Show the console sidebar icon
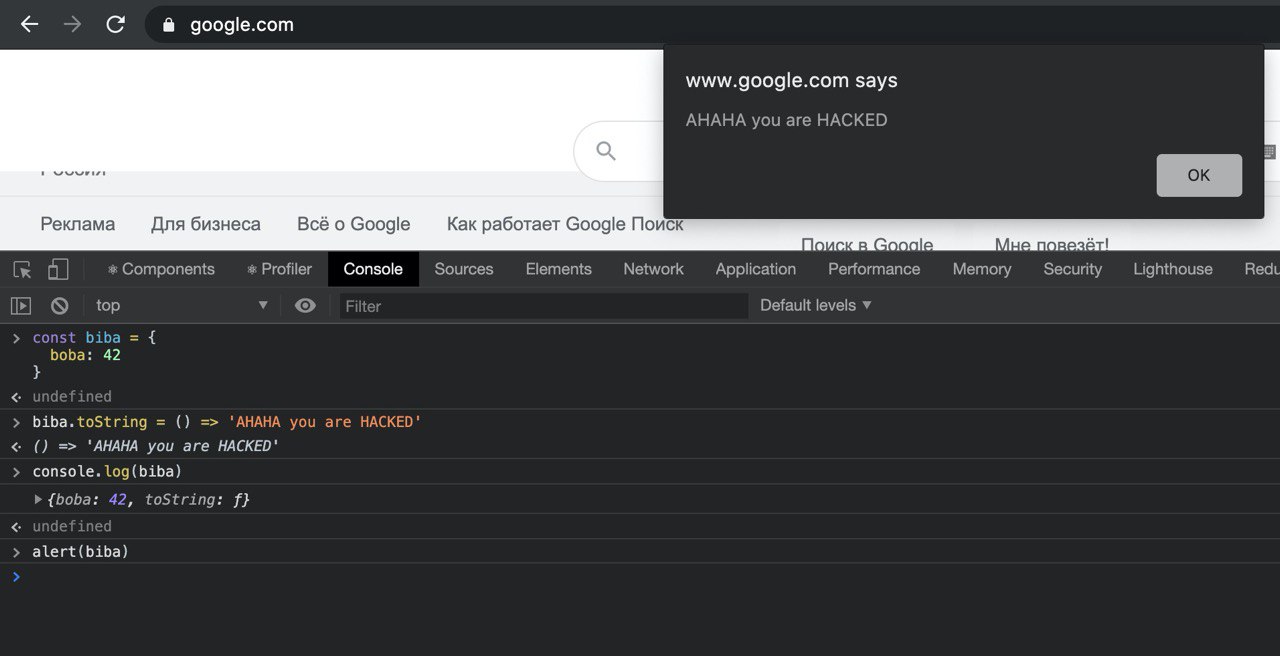The image size is (1280, 656). pos(21,305)
